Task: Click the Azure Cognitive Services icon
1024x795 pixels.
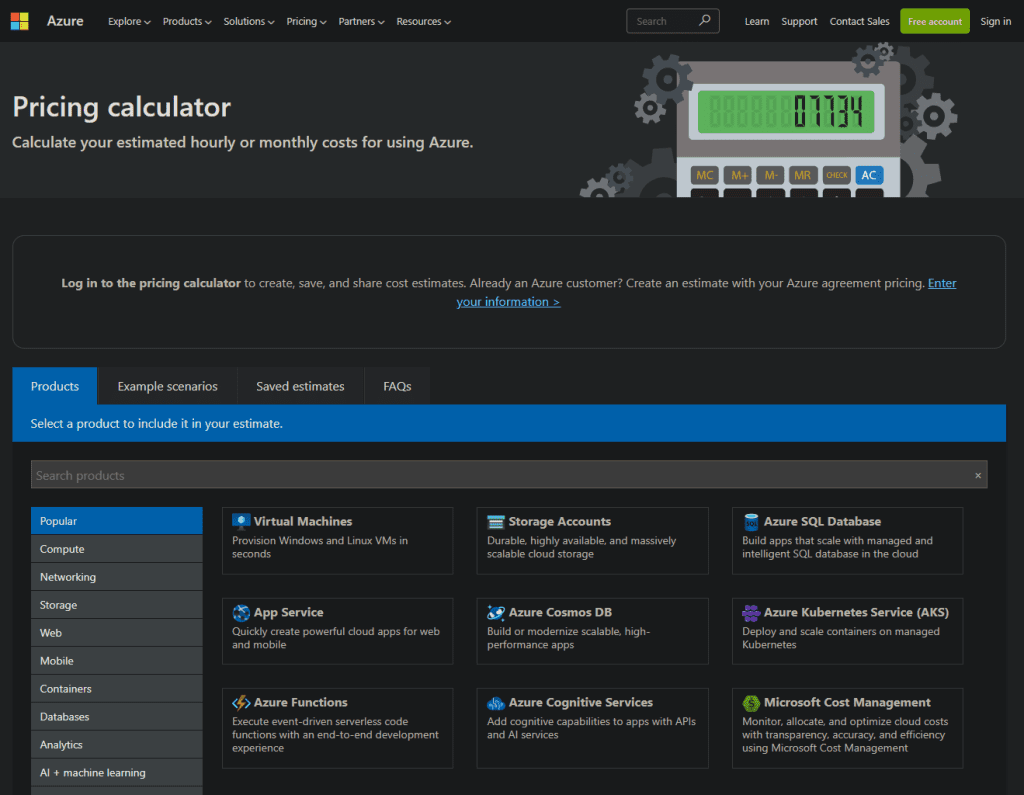Action: click(495, 703)
